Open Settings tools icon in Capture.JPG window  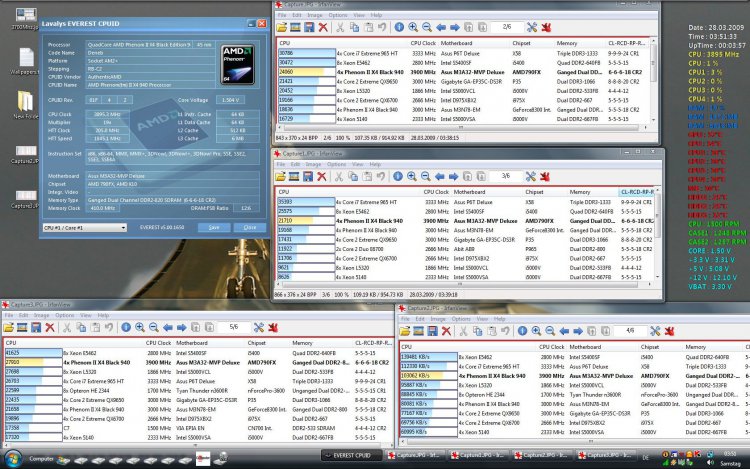532,27
